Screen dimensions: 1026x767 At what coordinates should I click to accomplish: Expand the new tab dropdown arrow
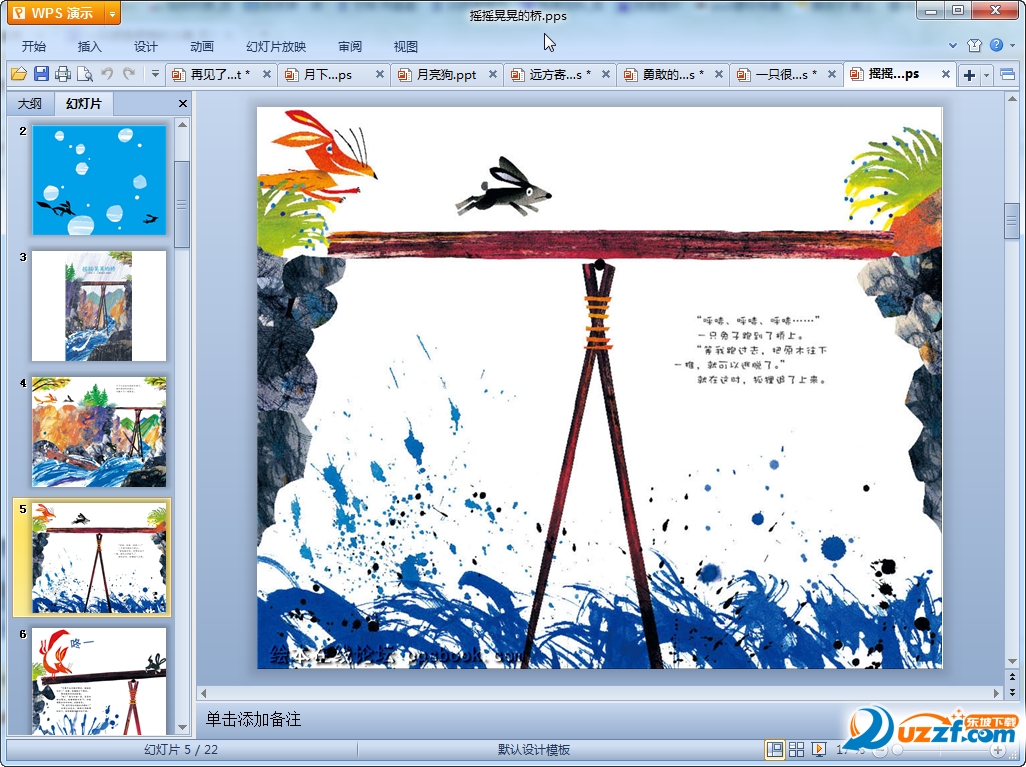coord(986,75)
